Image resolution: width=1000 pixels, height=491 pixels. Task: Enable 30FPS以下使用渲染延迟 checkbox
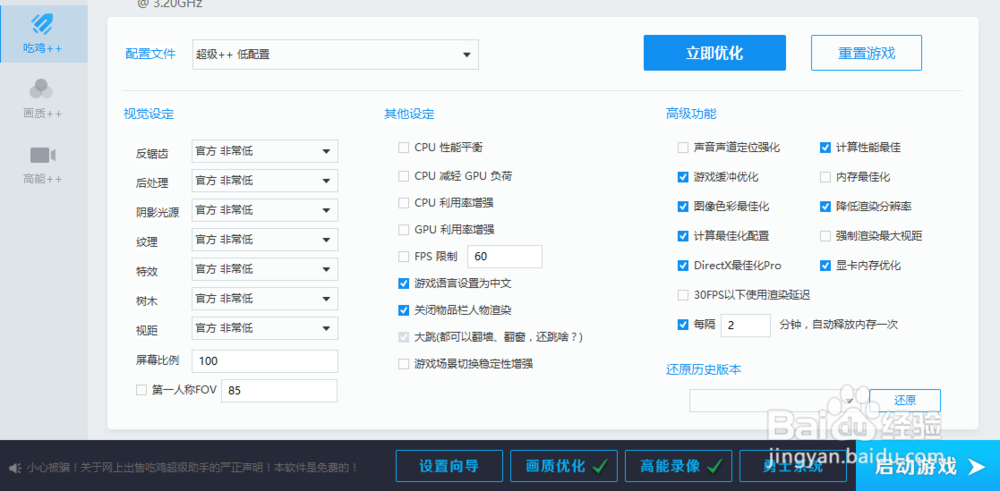tap(683, 295)
